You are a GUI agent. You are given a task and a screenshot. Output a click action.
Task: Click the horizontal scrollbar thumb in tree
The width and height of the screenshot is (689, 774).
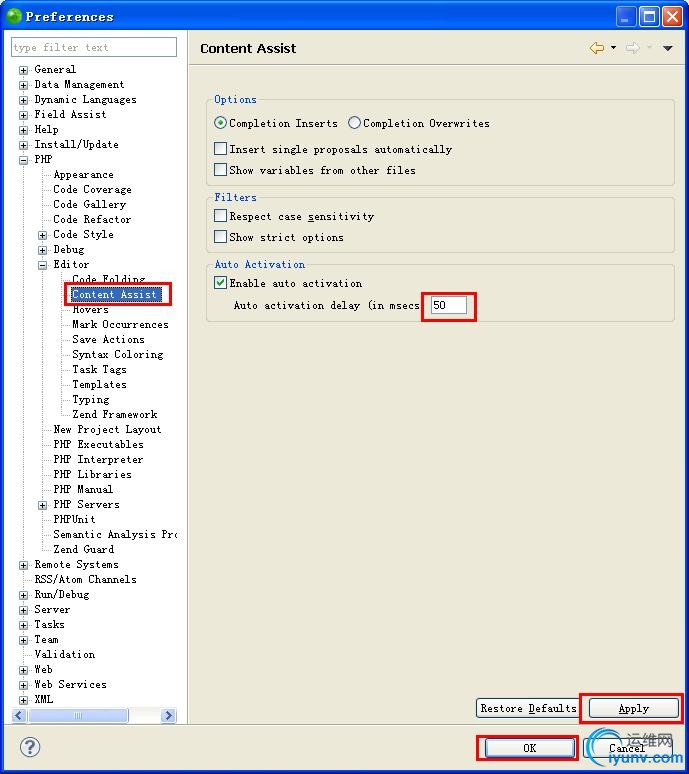pos(78,715)
